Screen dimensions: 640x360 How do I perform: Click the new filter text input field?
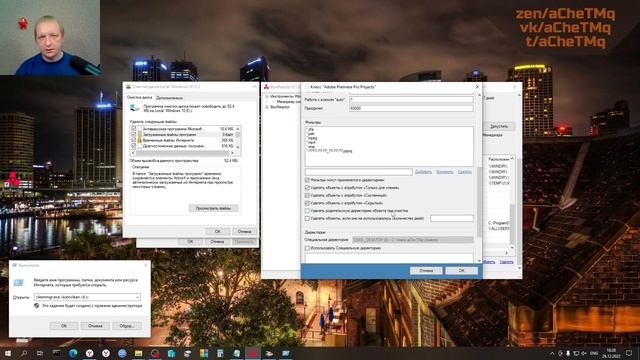[358, 172]
